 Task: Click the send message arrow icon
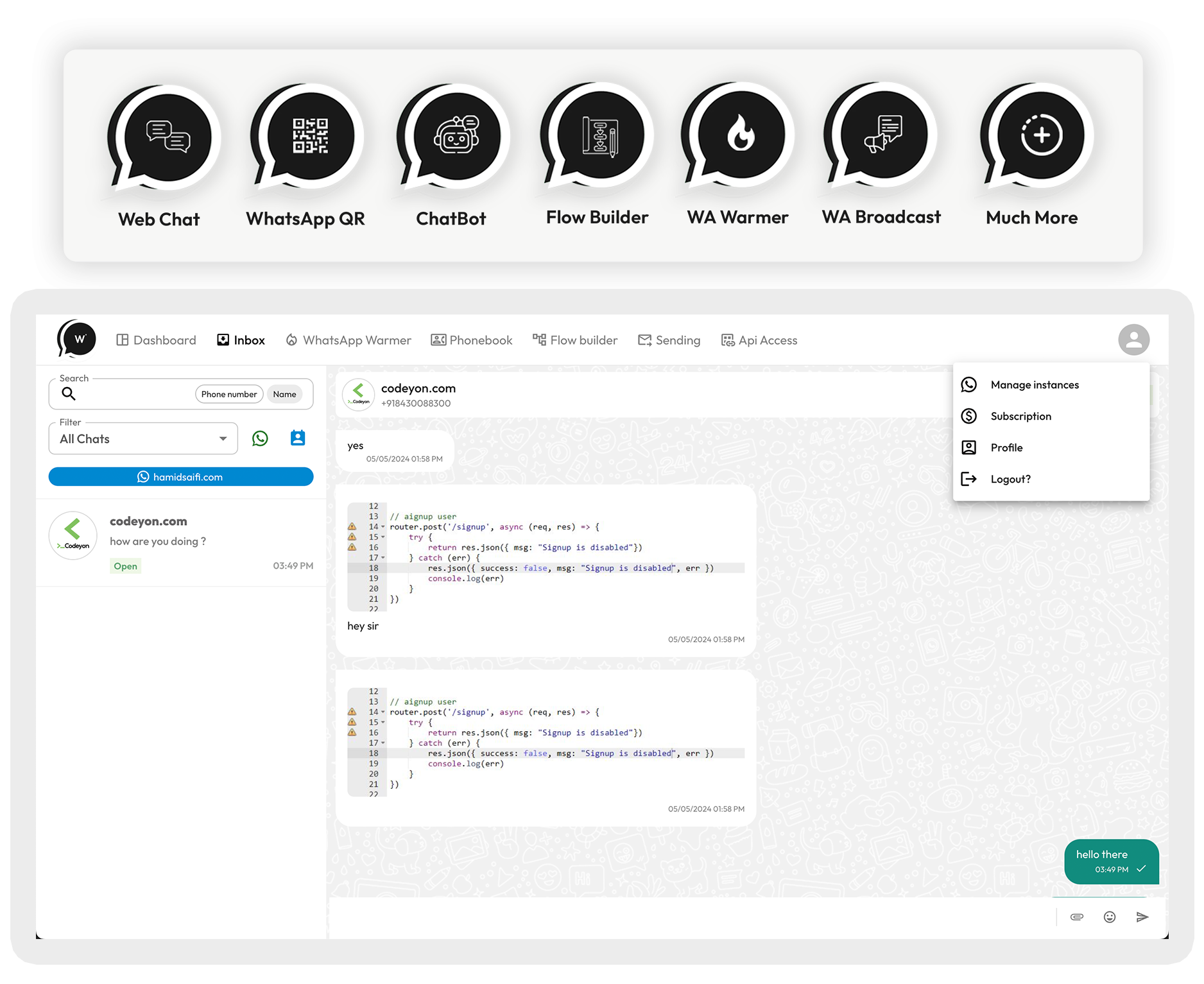coord(1142,917)
